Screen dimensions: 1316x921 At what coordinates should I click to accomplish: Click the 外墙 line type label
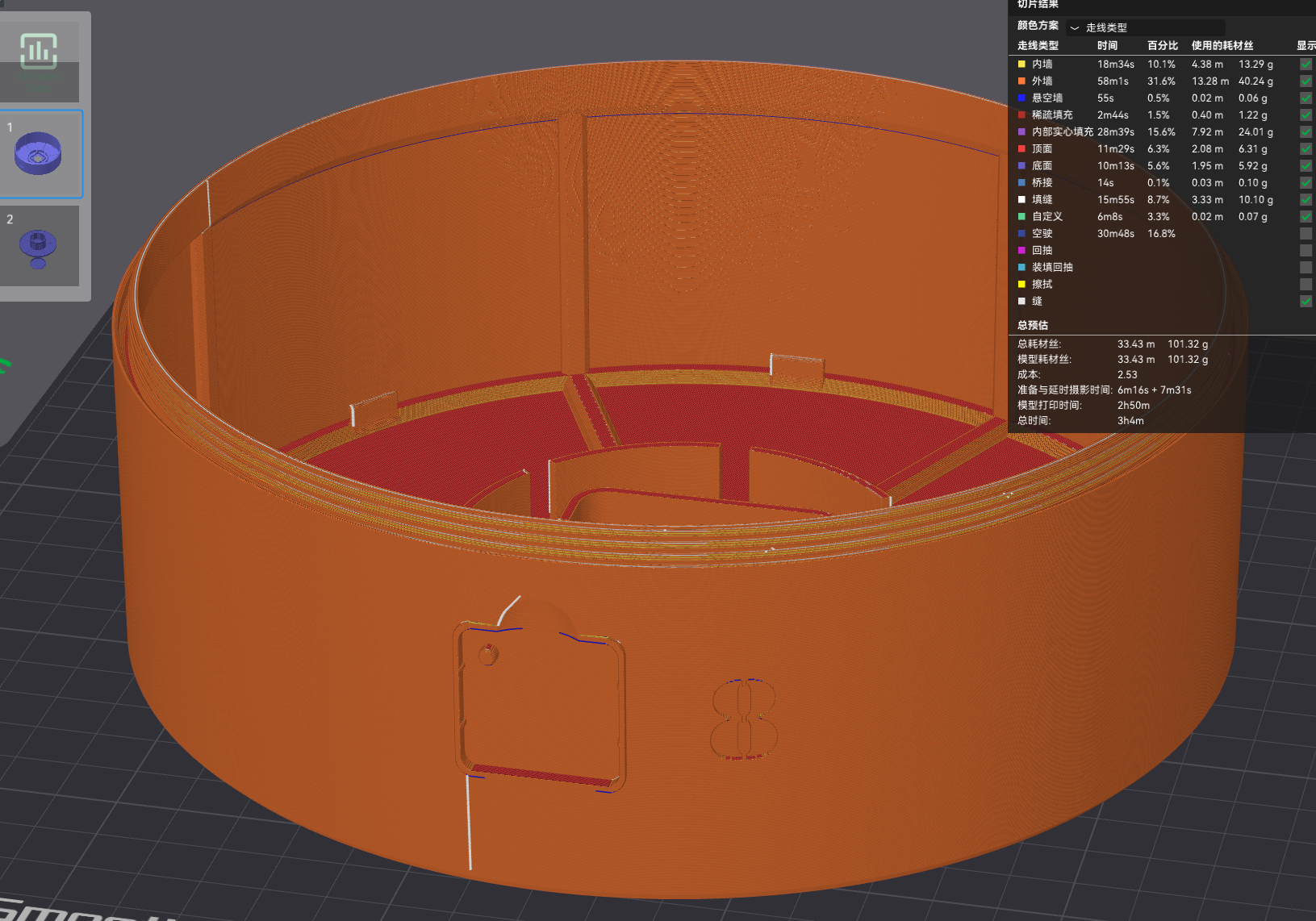(x=1042, y=81)
